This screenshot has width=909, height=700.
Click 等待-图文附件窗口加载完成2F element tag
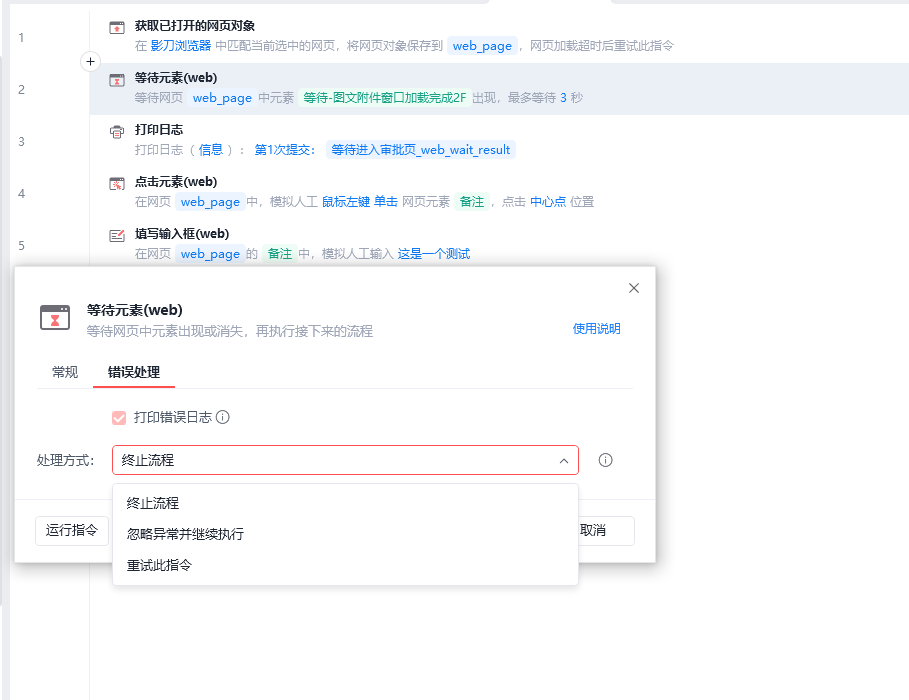click(384, 98)
